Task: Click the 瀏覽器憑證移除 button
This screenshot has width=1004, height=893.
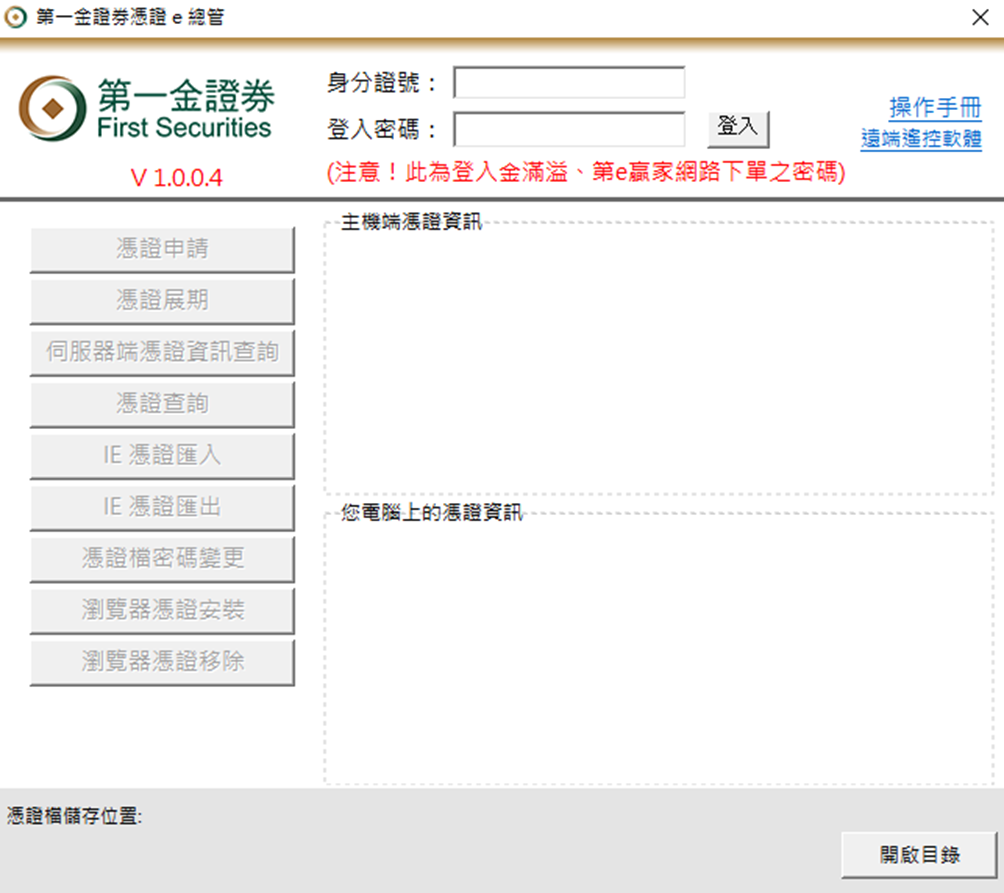Action: pyautogui.click(x=162, y=662)
